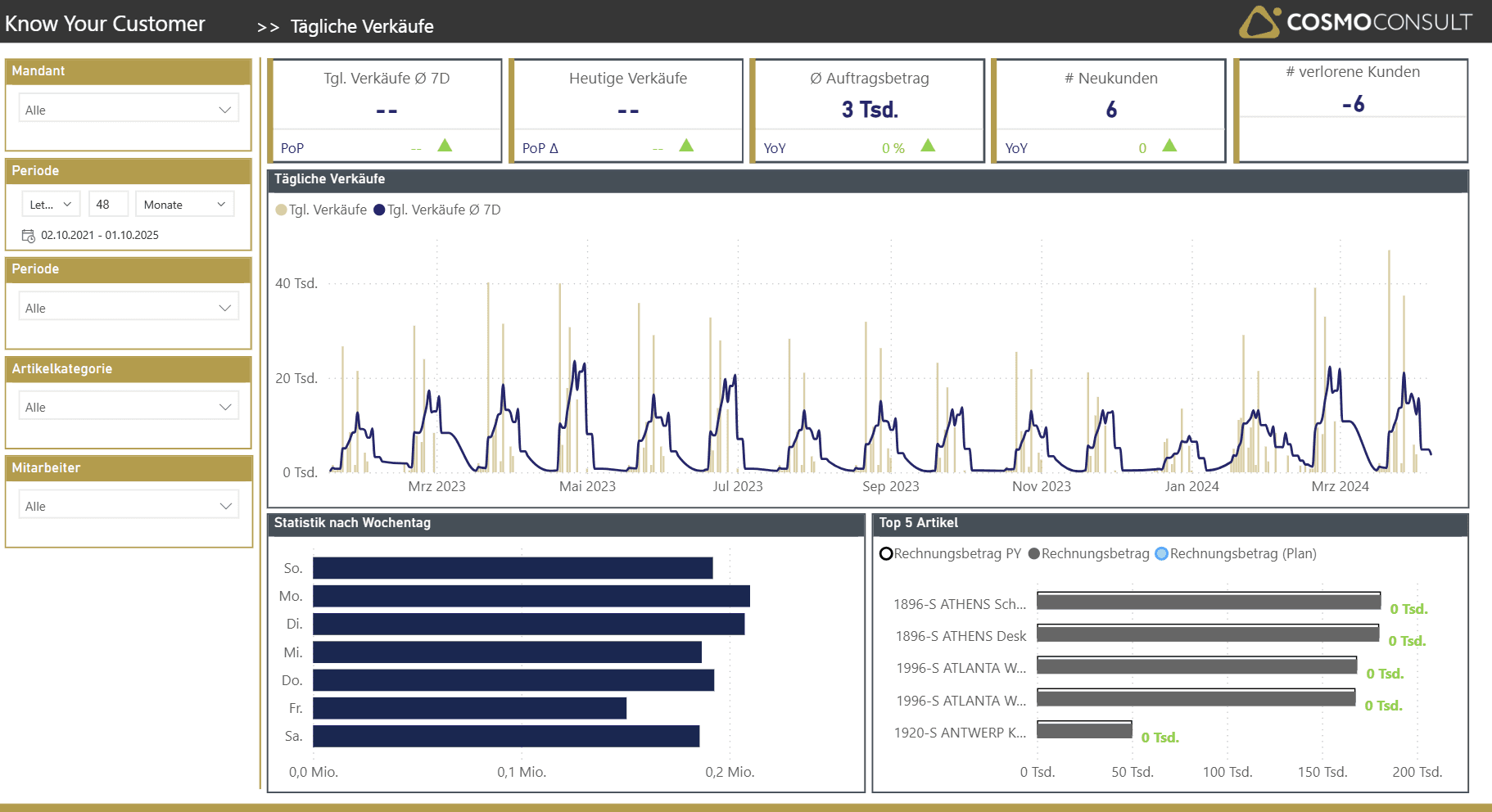Click the Tgl. Verkäufe legend marker

[282, 210]
